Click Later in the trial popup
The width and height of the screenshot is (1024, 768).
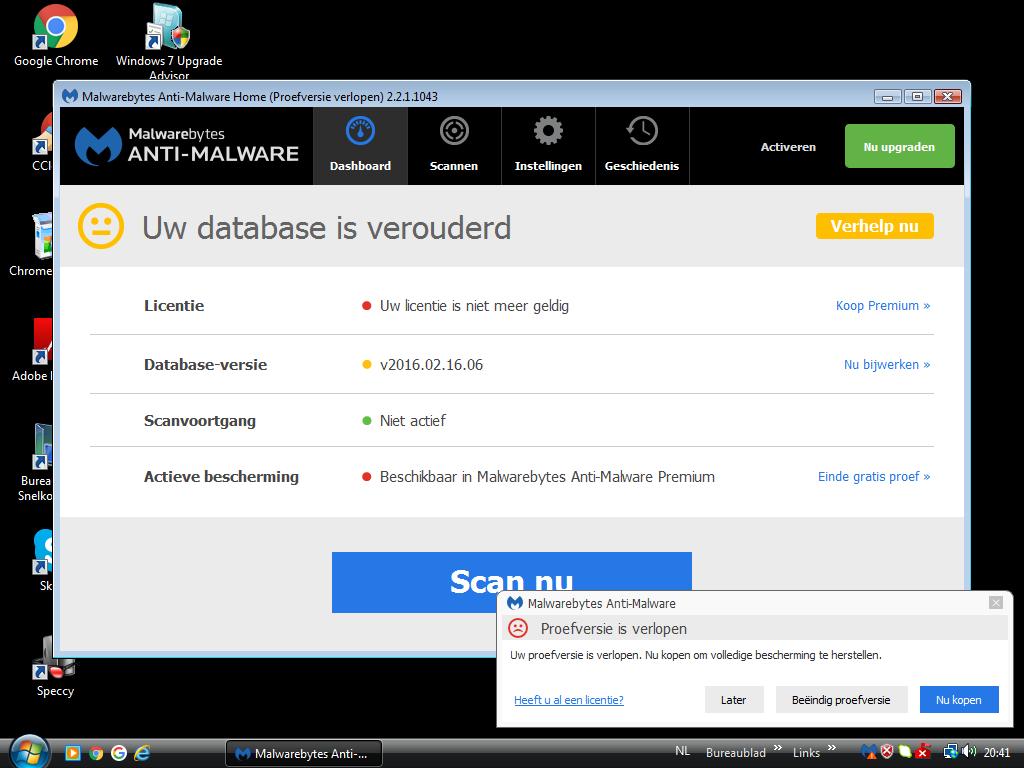(733, 699)
